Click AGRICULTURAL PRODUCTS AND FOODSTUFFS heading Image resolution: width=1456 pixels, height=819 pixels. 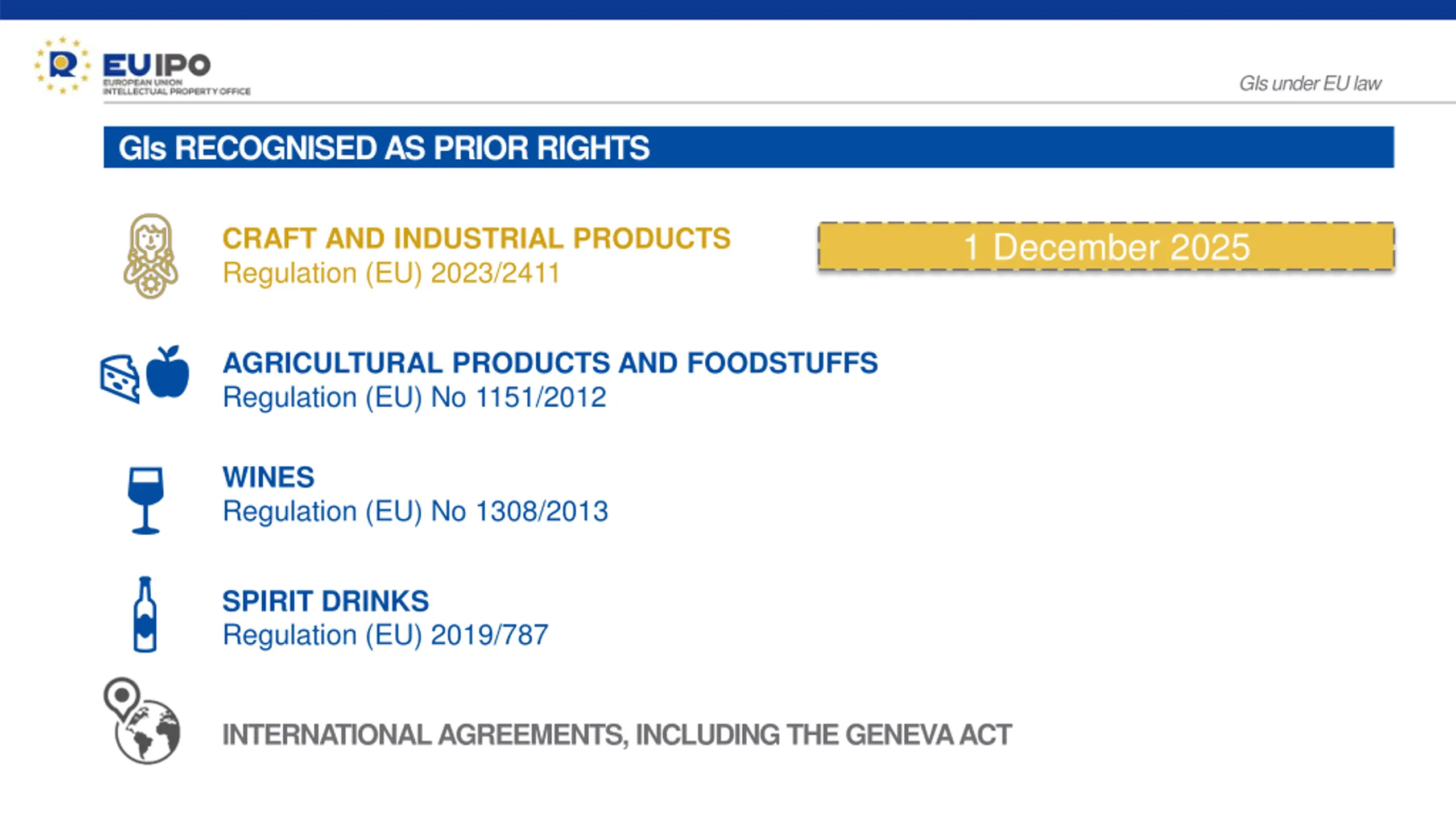click(550, 363)
